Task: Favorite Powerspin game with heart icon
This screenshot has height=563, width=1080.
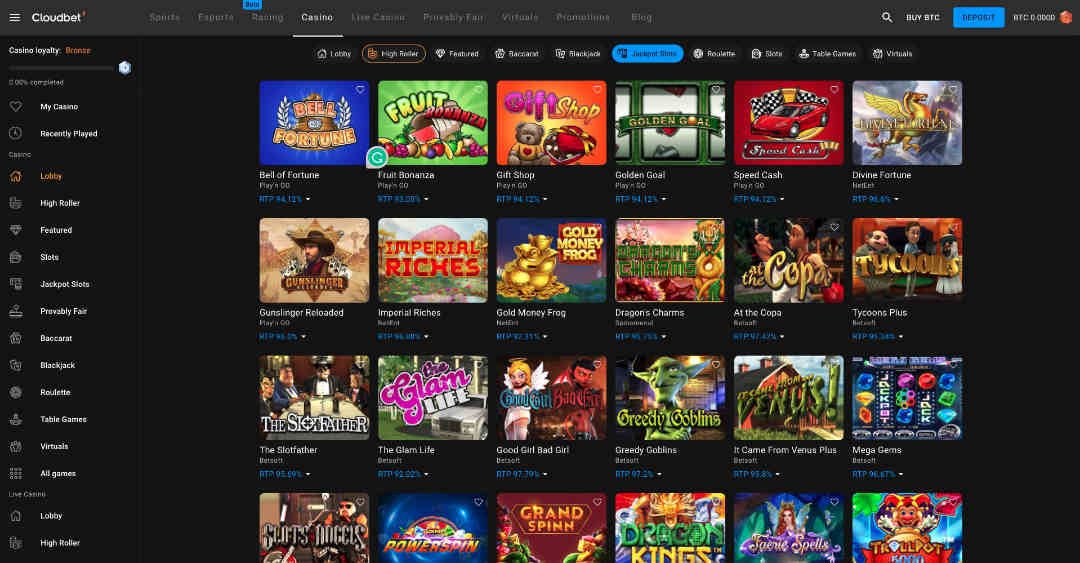Action: 478,502
